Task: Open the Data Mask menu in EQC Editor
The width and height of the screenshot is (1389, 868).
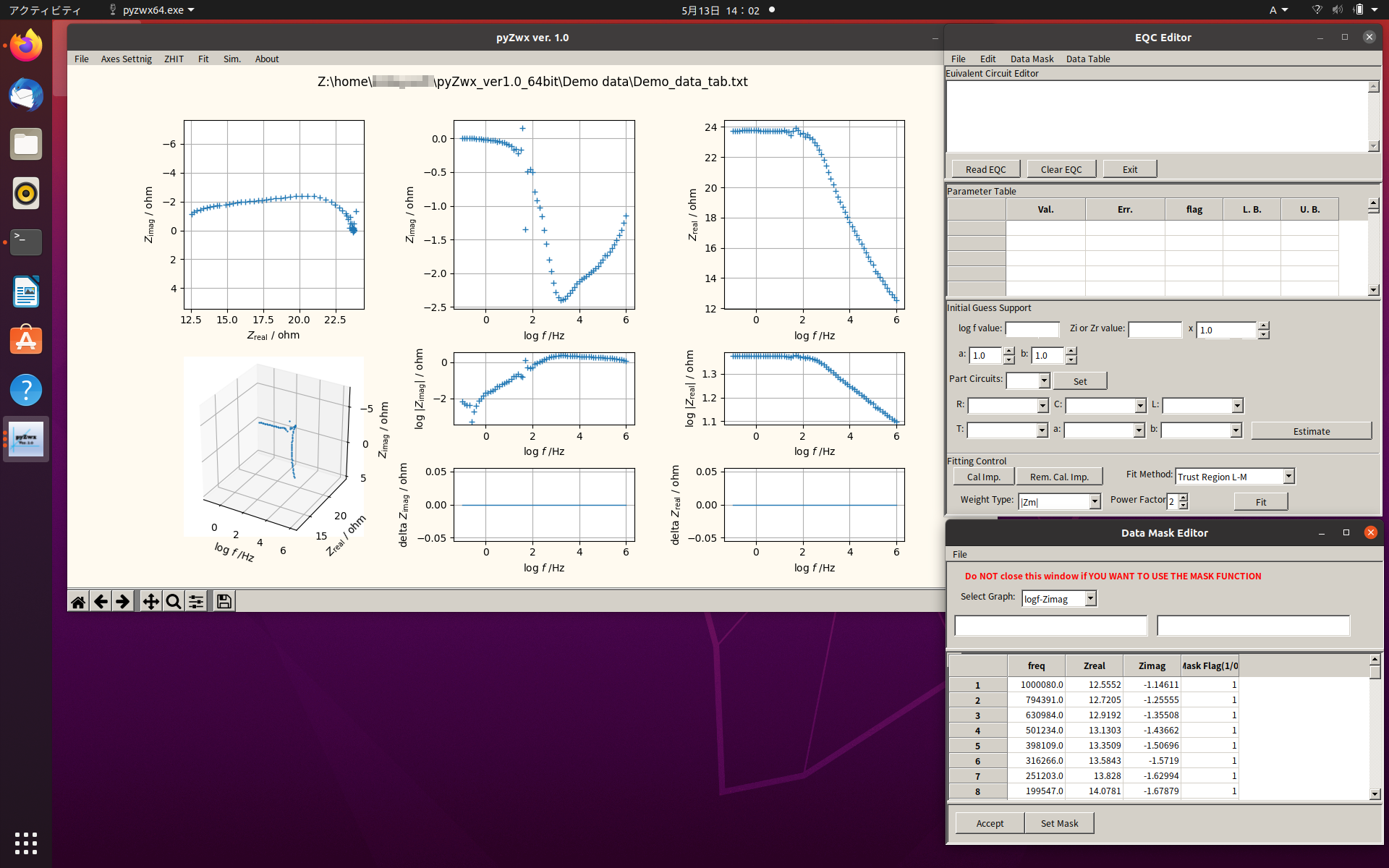Action: coord(1032,59)
